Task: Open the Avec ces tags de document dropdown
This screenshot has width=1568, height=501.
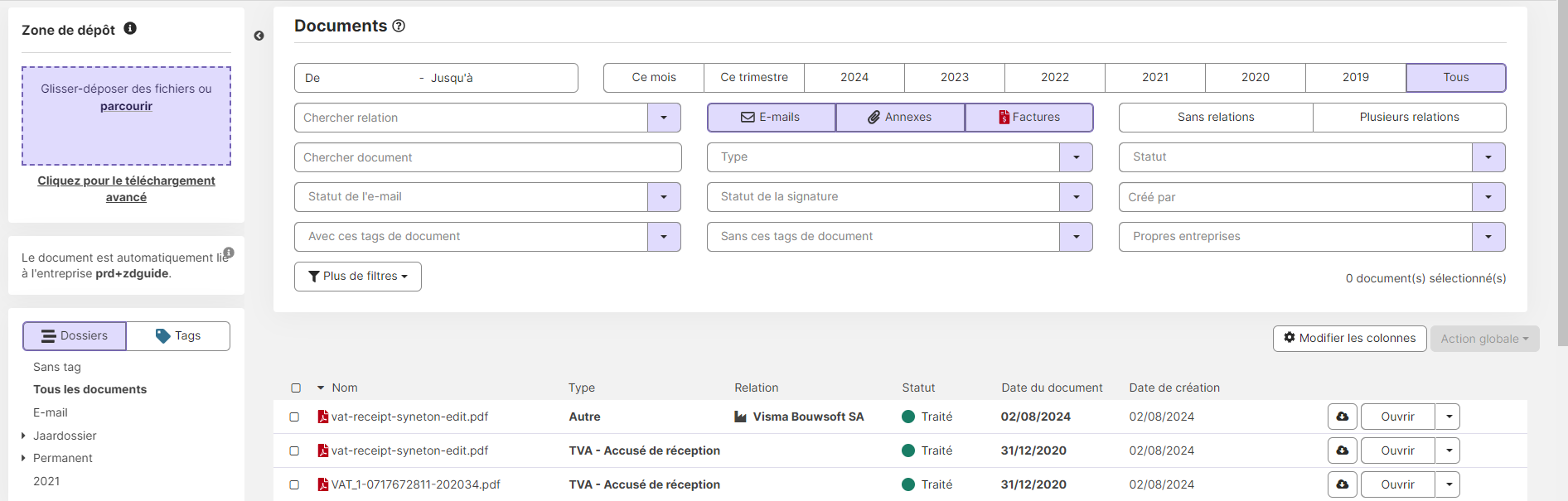Action: click(x=664, y=237)
